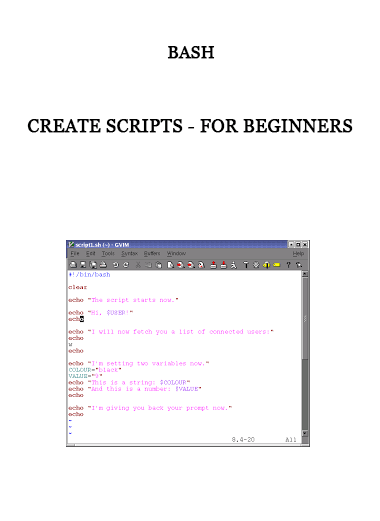Maximize the GVIM window

tap(298, 245)
